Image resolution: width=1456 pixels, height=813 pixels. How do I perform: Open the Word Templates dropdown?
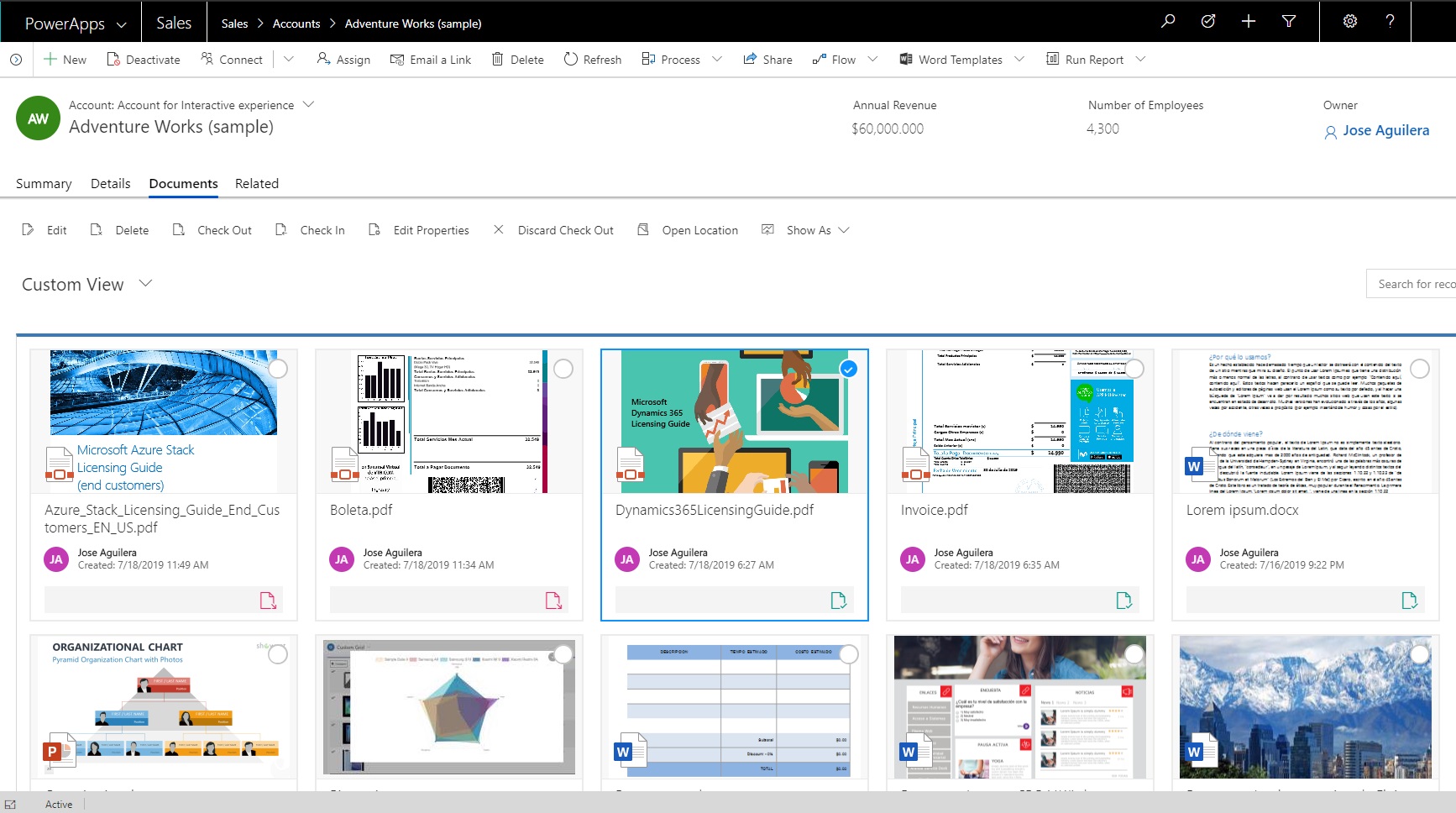(x=1019, y=59)
